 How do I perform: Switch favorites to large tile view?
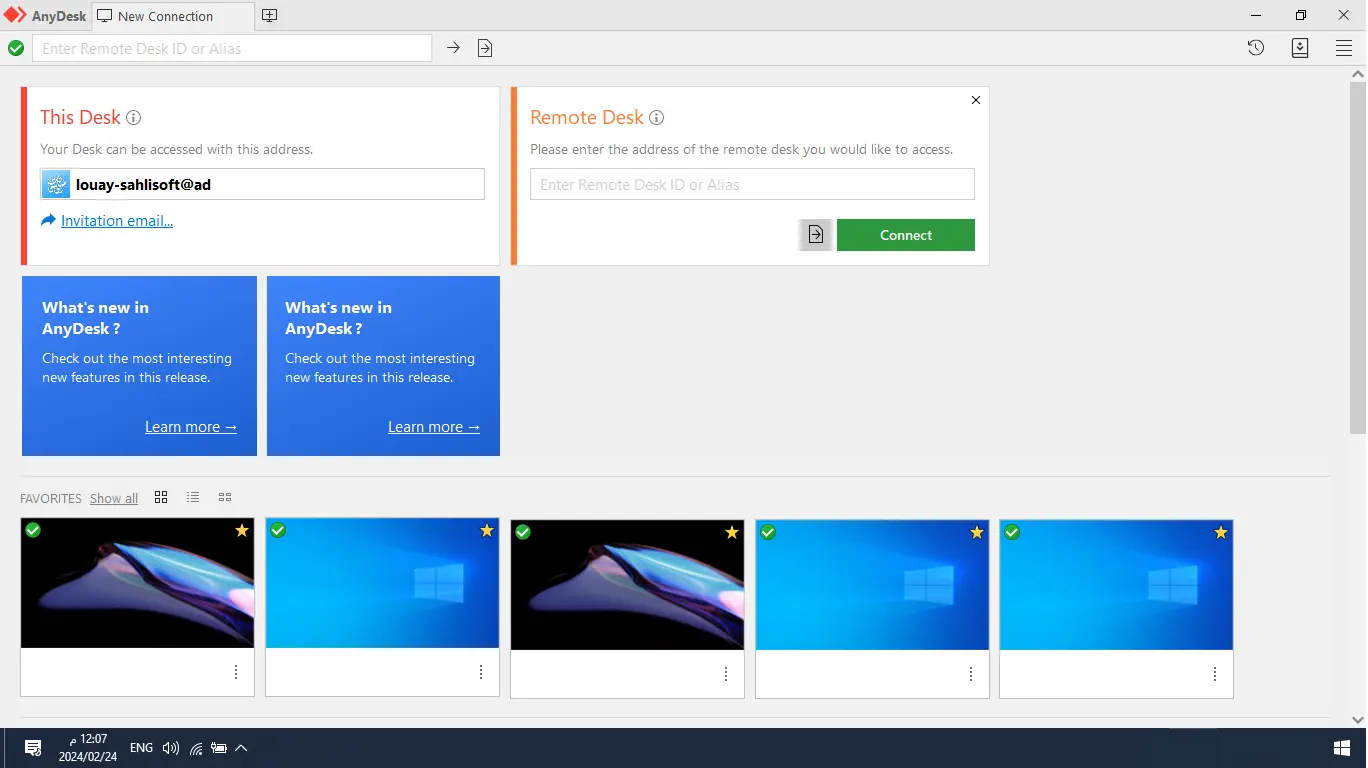161,497
